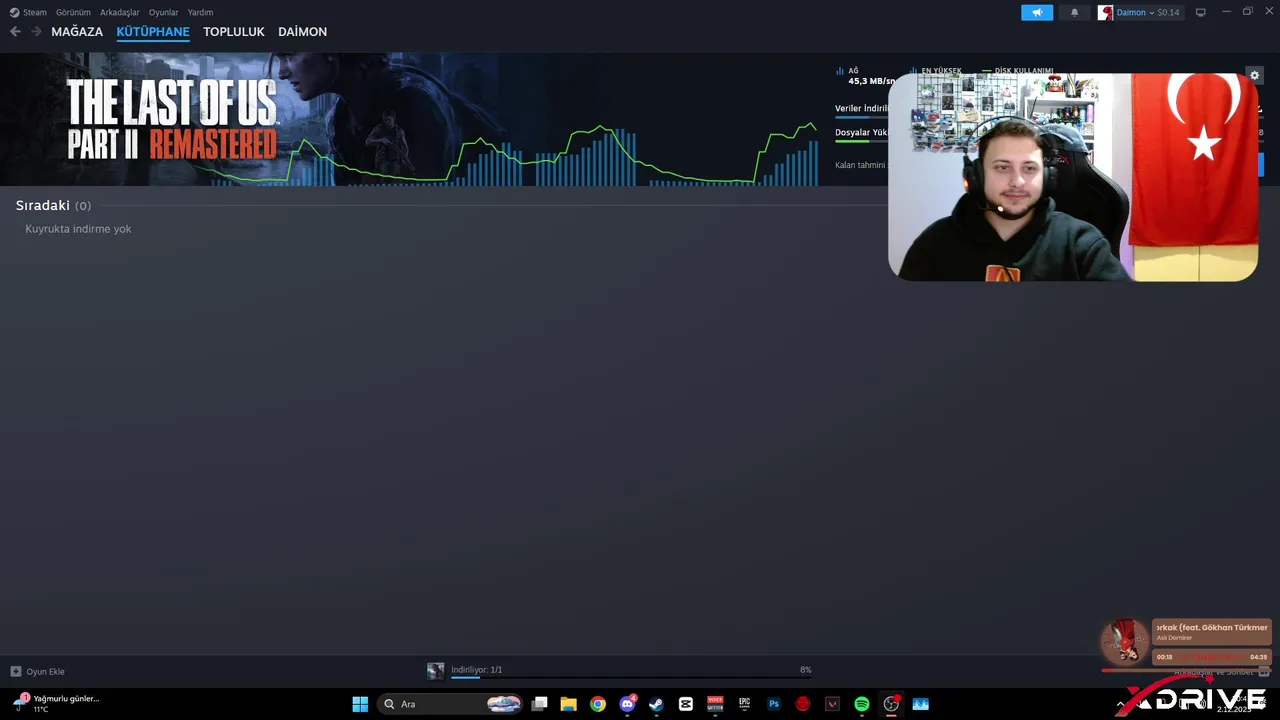Open the Photos app on the taskbar

(x=920, y=704)
